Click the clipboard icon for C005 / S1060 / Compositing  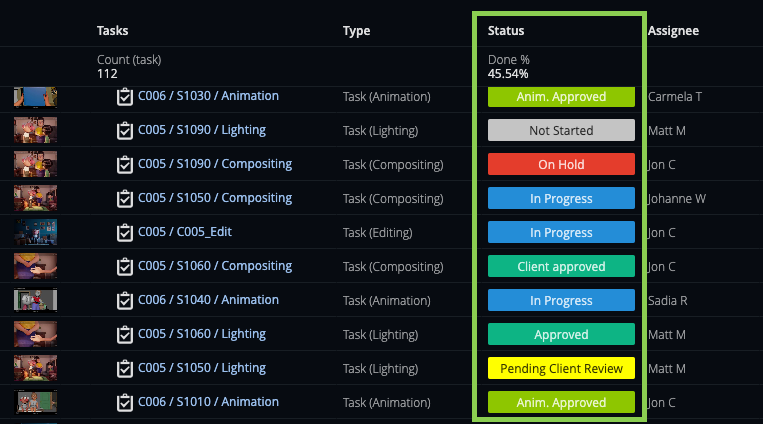coord(125,267)
